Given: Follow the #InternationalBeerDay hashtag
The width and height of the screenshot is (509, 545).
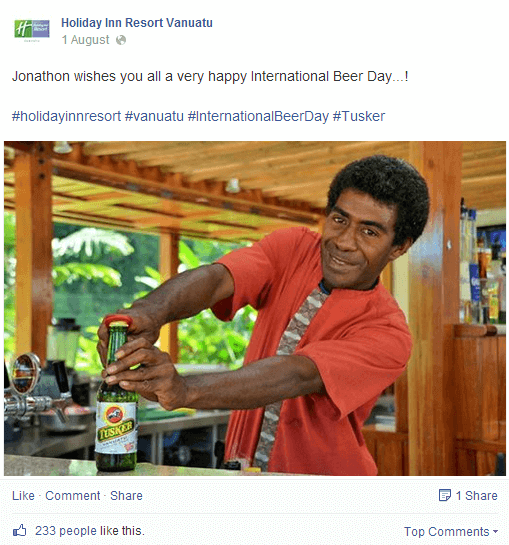Looking at the screenshot, I should (x=258, y=116).
